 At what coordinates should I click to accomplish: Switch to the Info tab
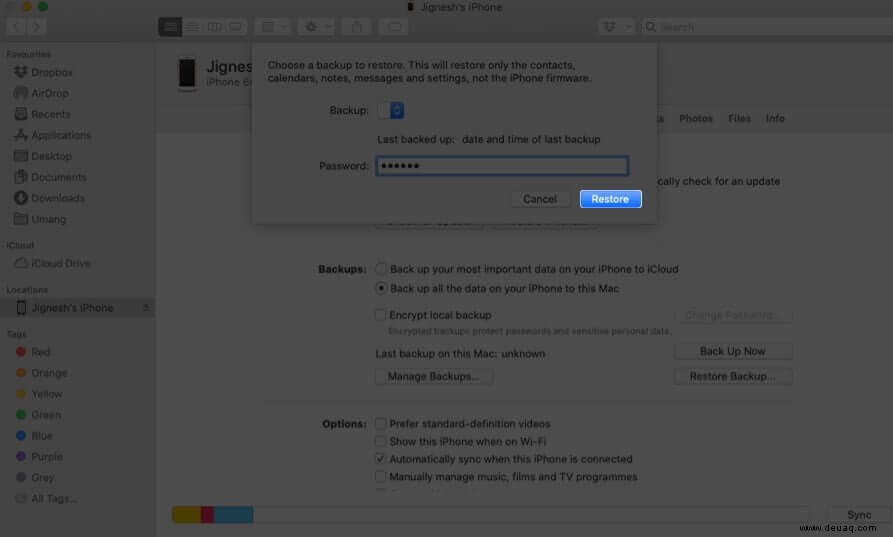775,118
